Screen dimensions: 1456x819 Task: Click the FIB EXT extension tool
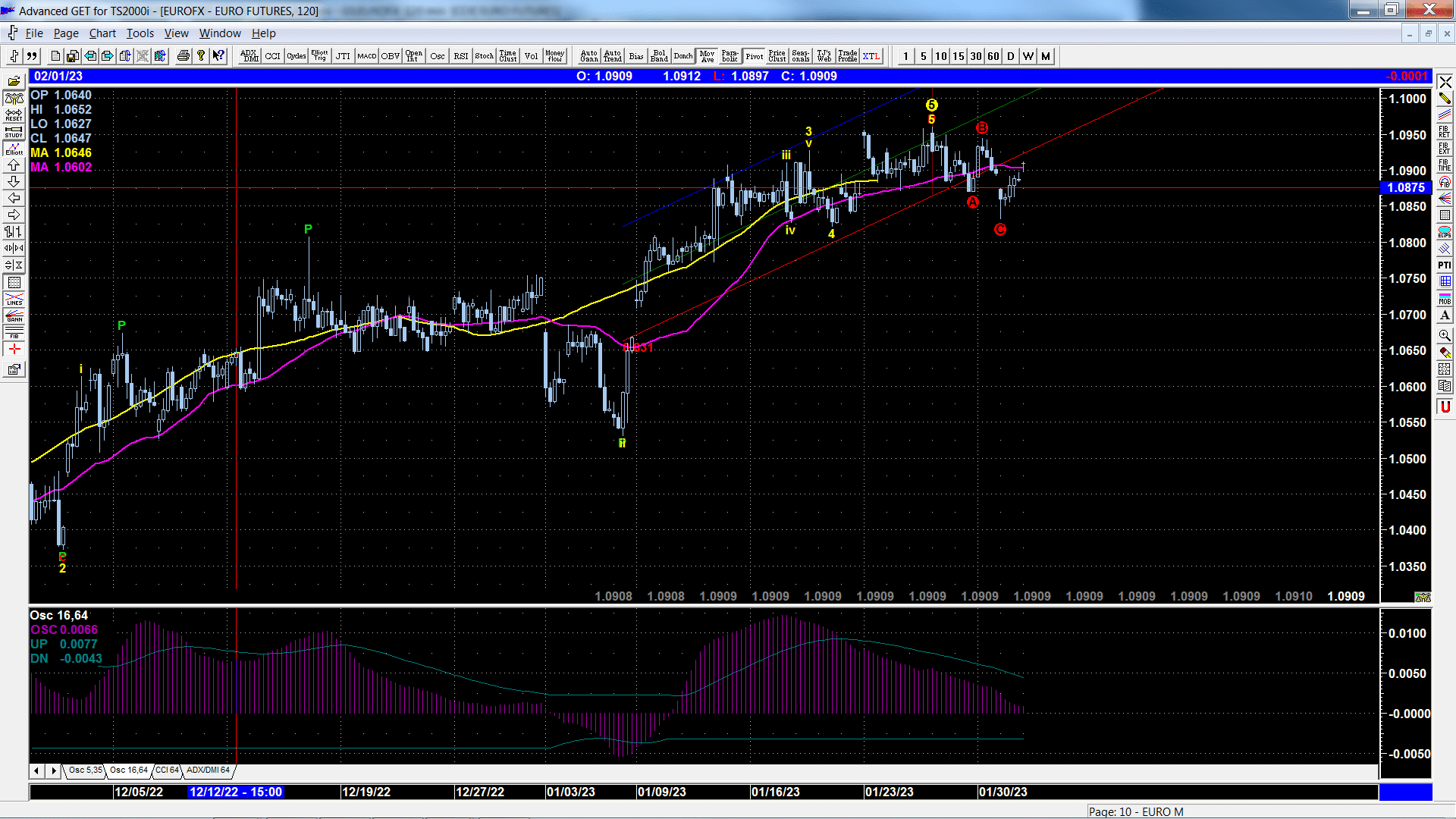click(1445, 149)
